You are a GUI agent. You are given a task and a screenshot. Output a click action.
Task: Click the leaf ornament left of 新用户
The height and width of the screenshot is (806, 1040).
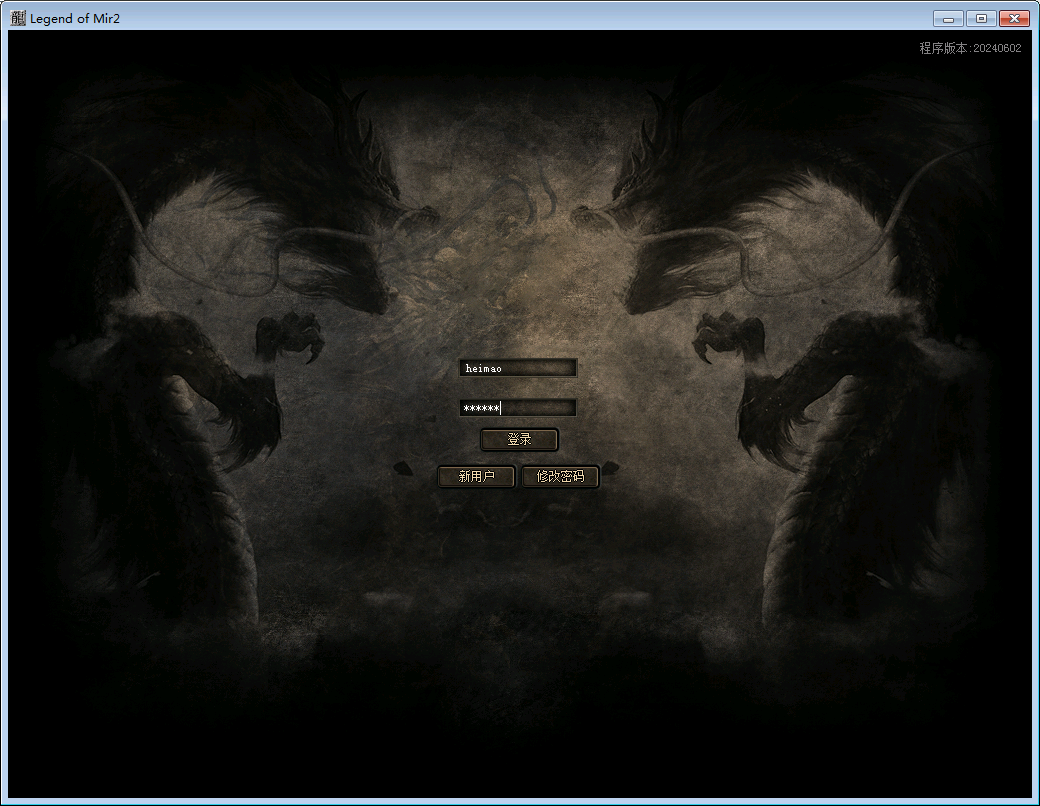click(x=402, y=467)
